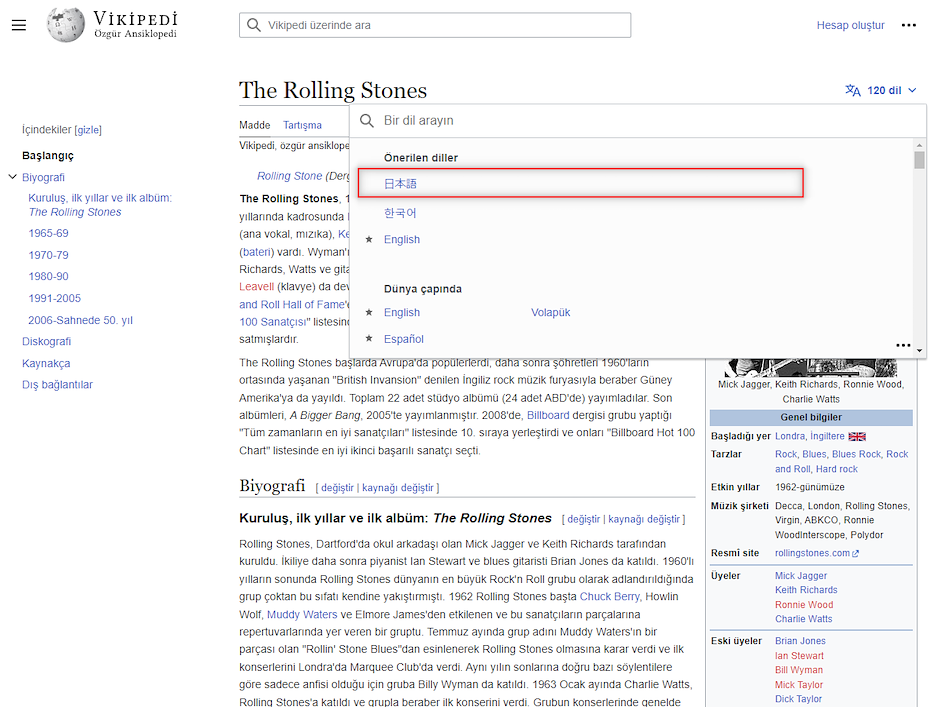Toggle the 120 dil language dropdown
The image size is (945, 707).
tap(881, 90)
